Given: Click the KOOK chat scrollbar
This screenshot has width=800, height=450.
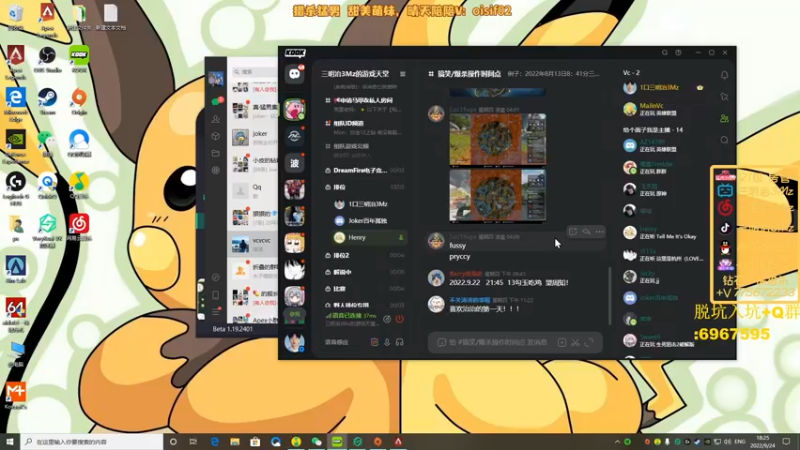Looking at the screenshot, I should [x=610, y=296].
